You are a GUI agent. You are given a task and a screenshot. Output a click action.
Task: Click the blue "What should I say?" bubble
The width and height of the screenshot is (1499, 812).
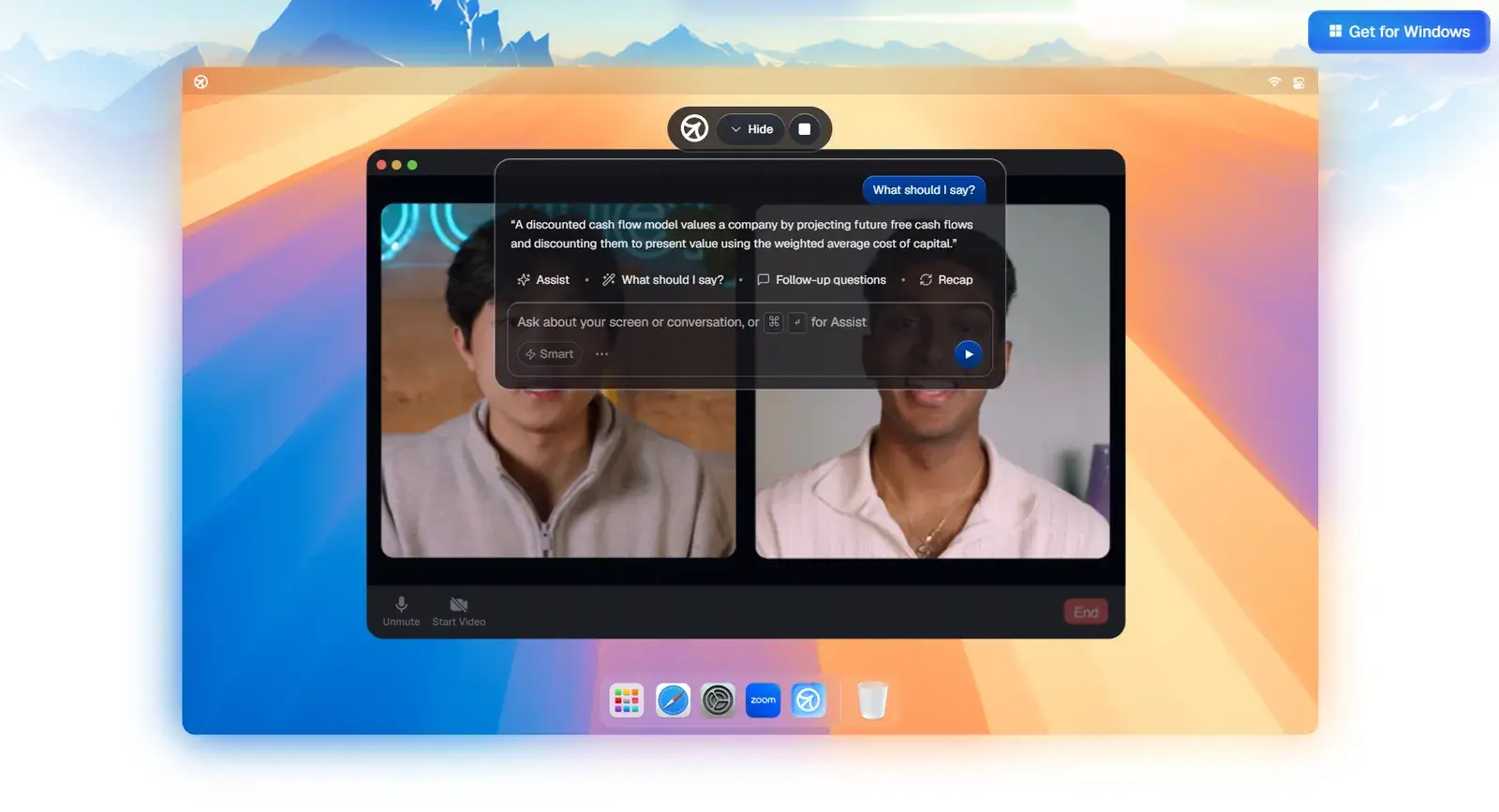[924, 190]
